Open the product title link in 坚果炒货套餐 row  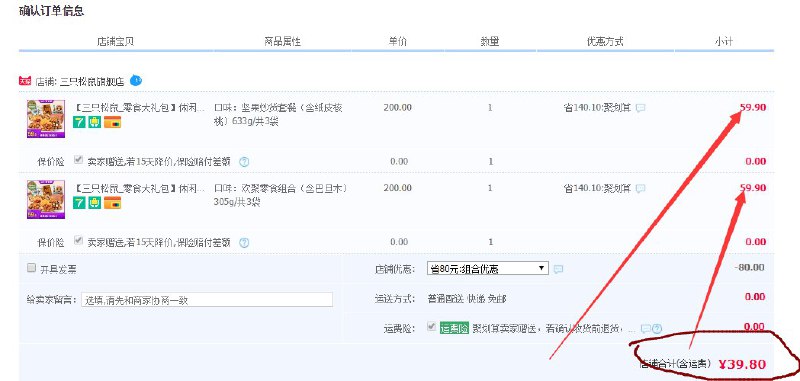tap(139, 108)
